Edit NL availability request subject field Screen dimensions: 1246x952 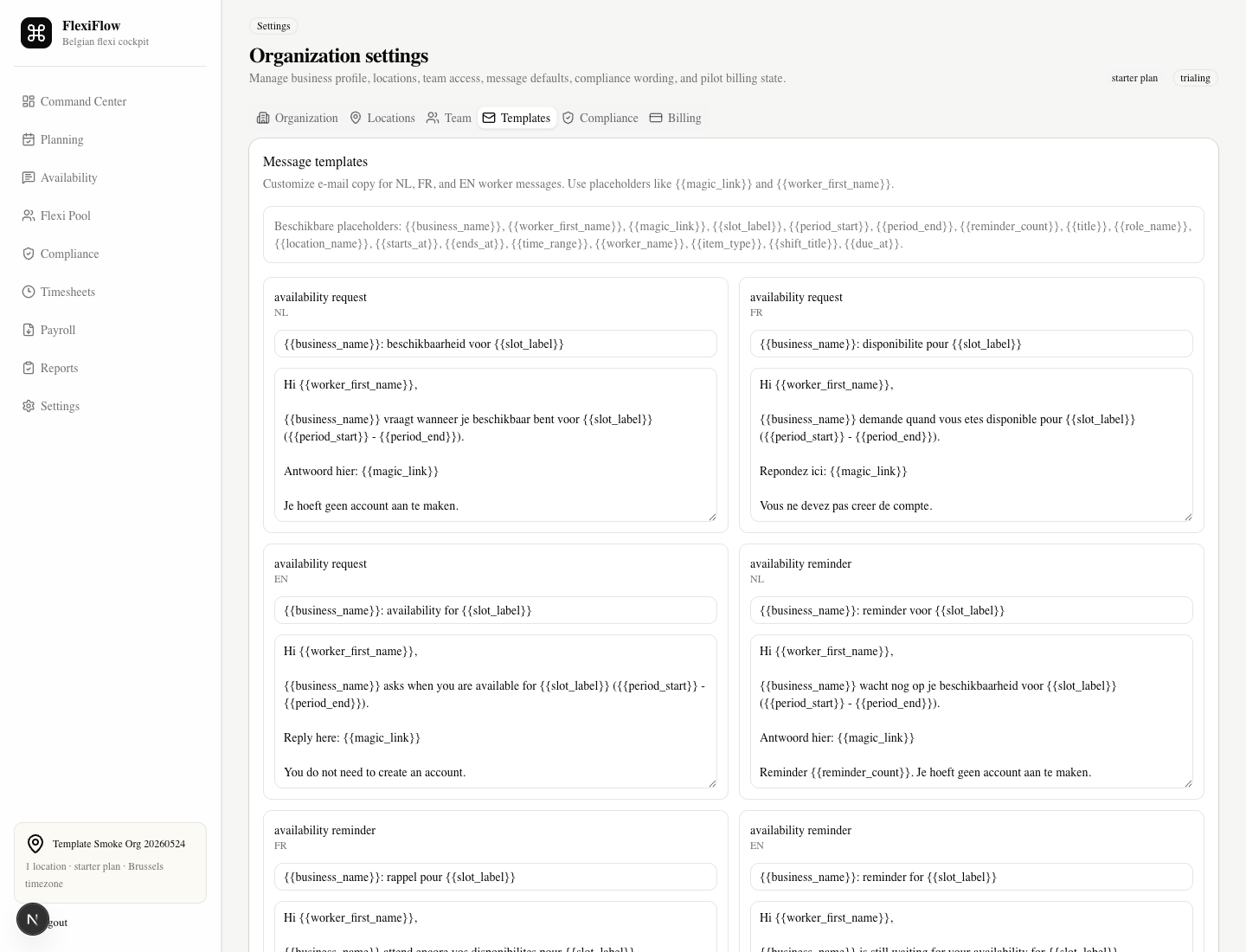(496, 344)
